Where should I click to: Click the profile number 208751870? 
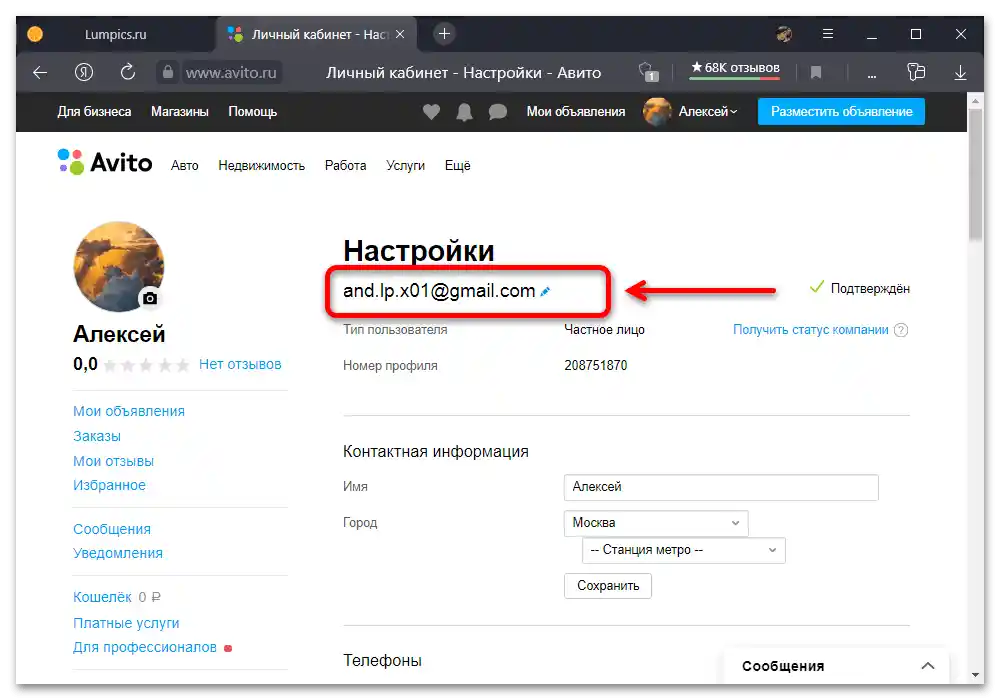(x=596, y=366)
